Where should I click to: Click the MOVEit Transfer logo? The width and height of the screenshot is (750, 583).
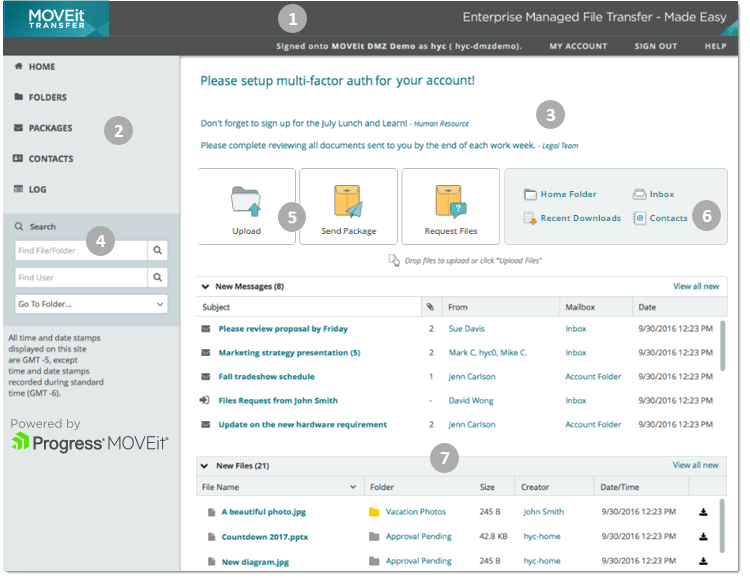point(57,20)
